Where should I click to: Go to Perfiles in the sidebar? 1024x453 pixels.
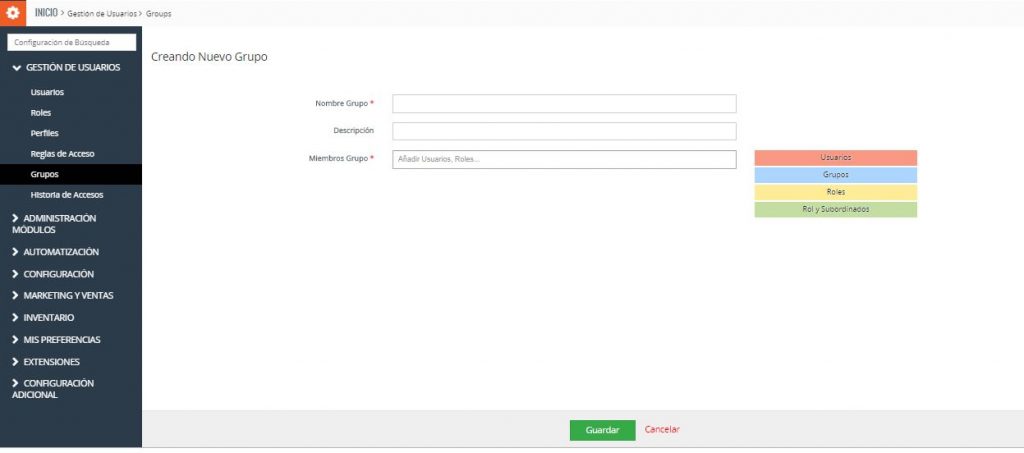point(44,133)
